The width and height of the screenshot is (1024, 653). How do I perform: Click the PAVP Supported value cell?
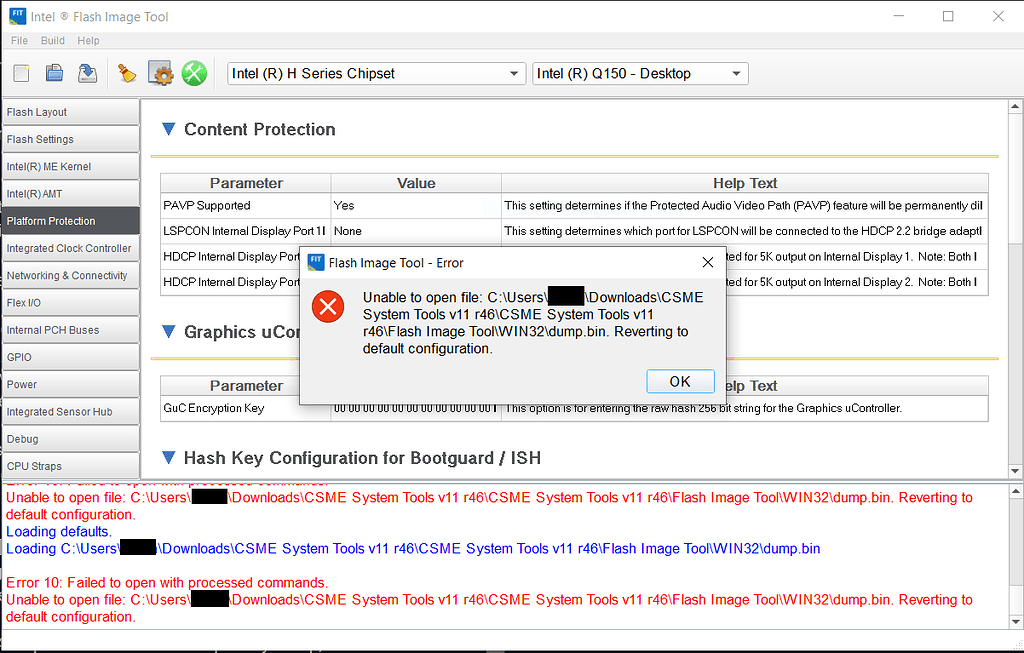[x=415, y=206]
